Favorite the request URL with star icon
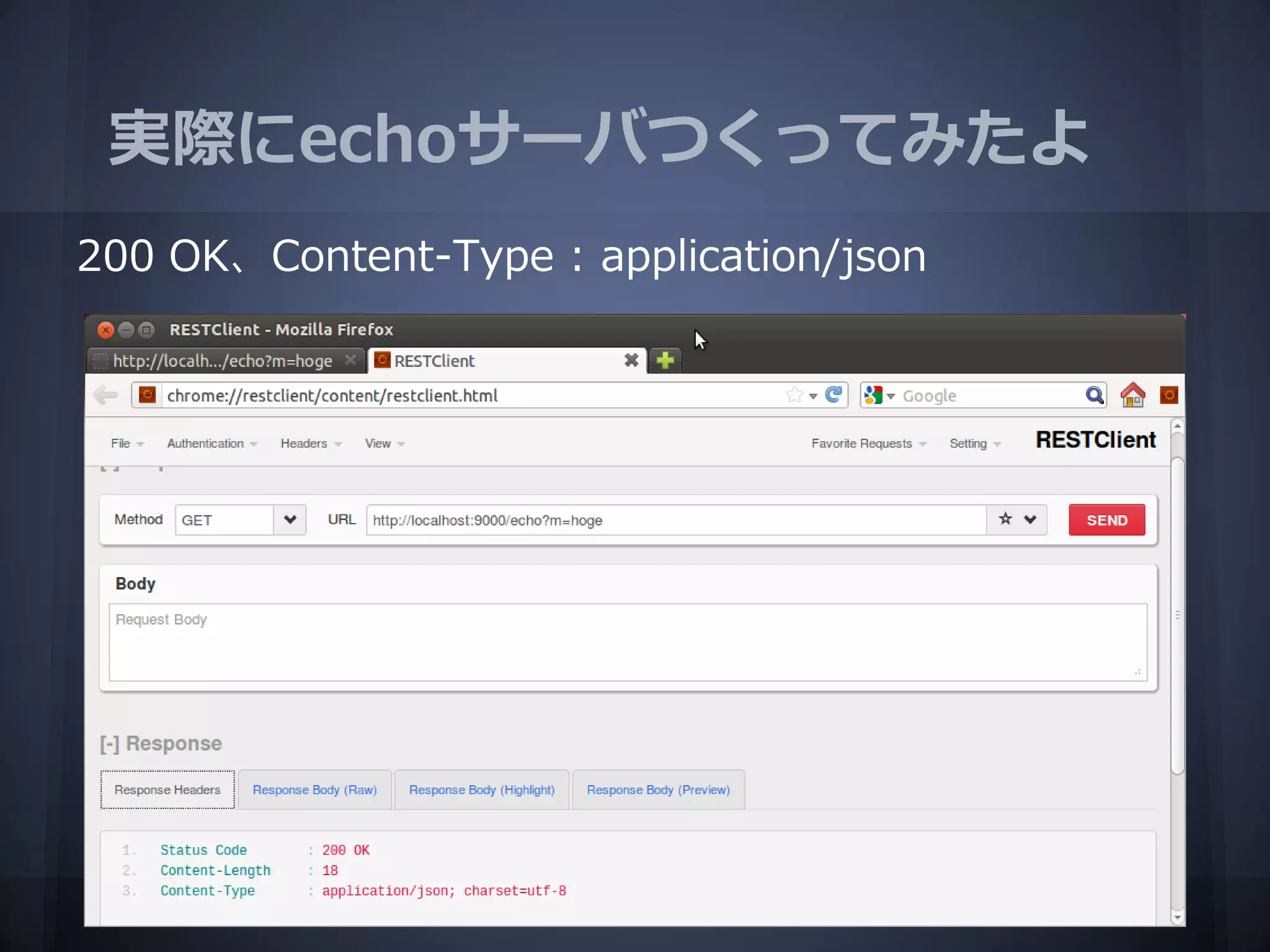This screenshot has height=952, width=1270. pyautogui.click(x=1005, y=519)
